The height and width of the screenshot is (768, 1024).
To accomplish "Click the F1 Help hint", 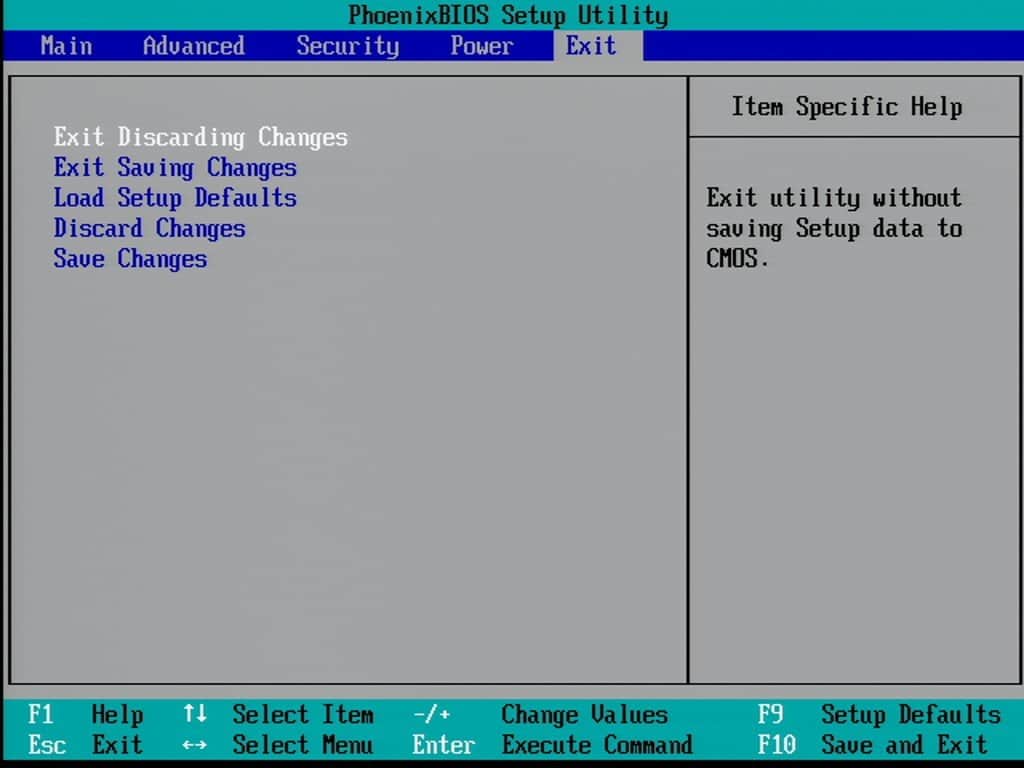I will (x=86, y=714).
